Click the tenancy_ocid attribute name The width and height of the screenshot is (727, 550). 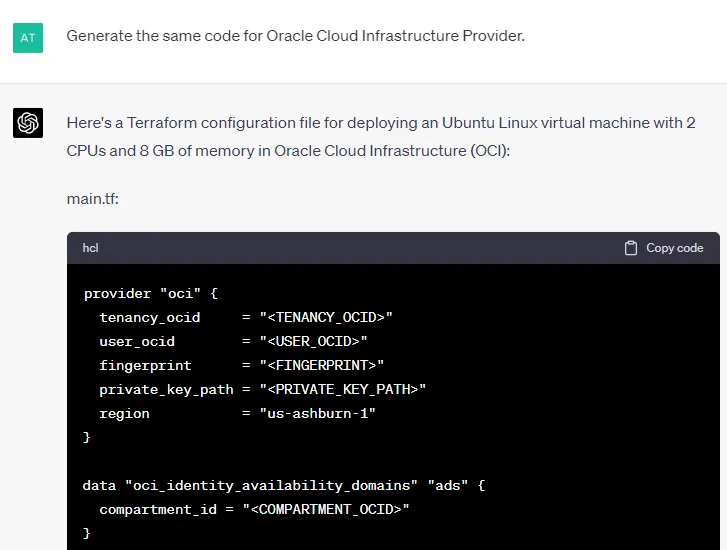[150, 318]
